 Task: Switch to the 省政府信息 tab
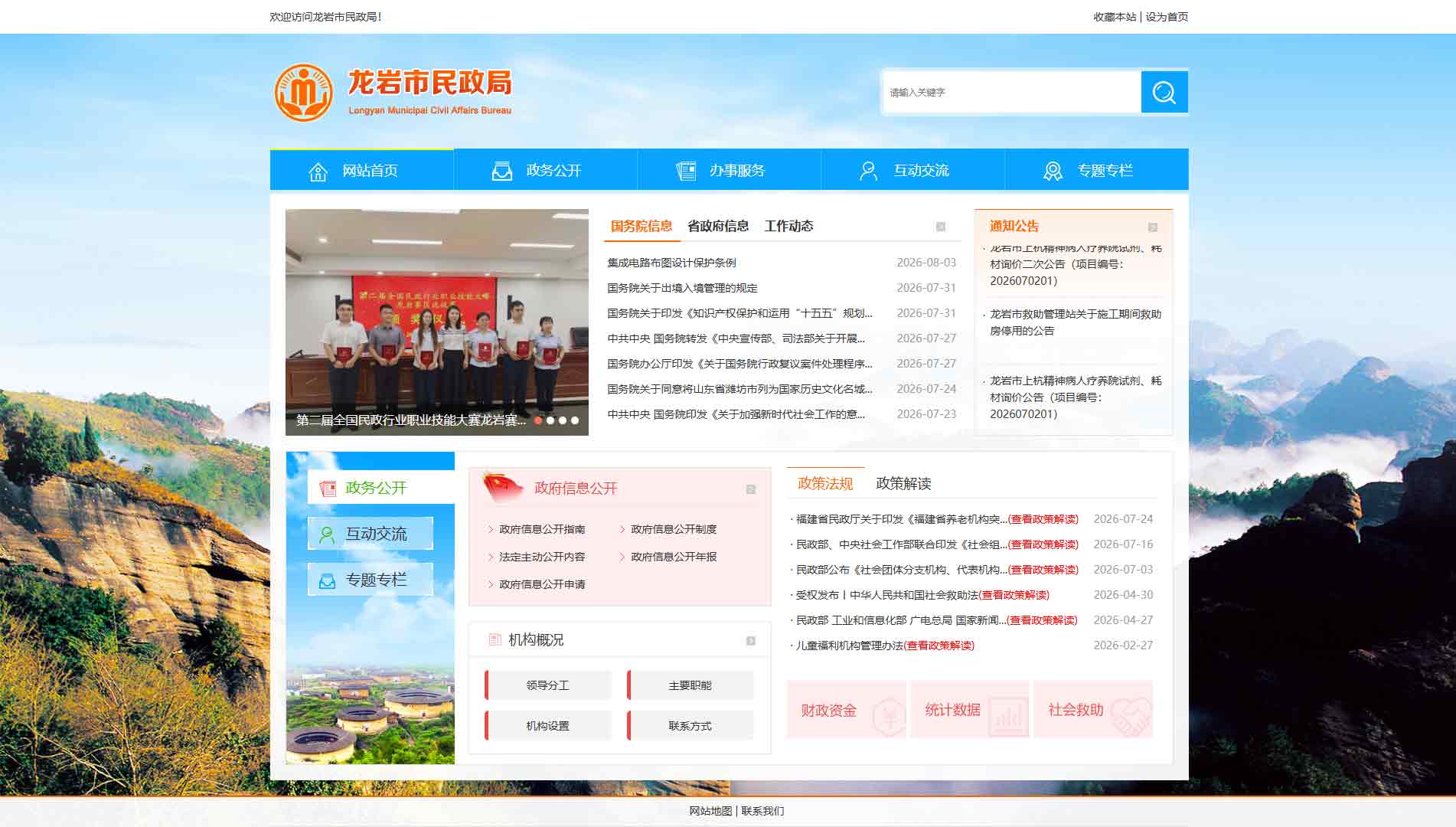click(x=718, y=226)
